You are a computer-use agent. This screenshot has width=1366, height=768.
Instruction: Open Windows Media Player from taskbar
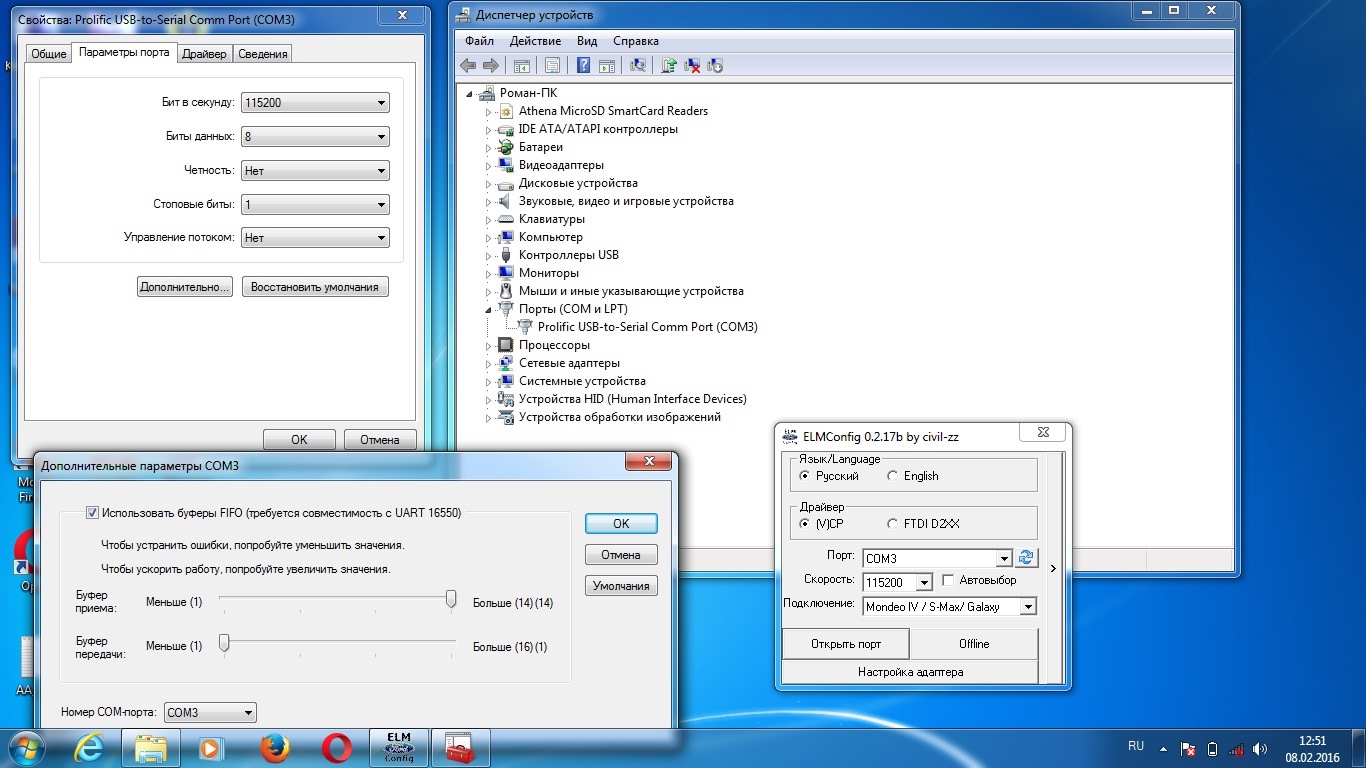click(x=211, y=747)
